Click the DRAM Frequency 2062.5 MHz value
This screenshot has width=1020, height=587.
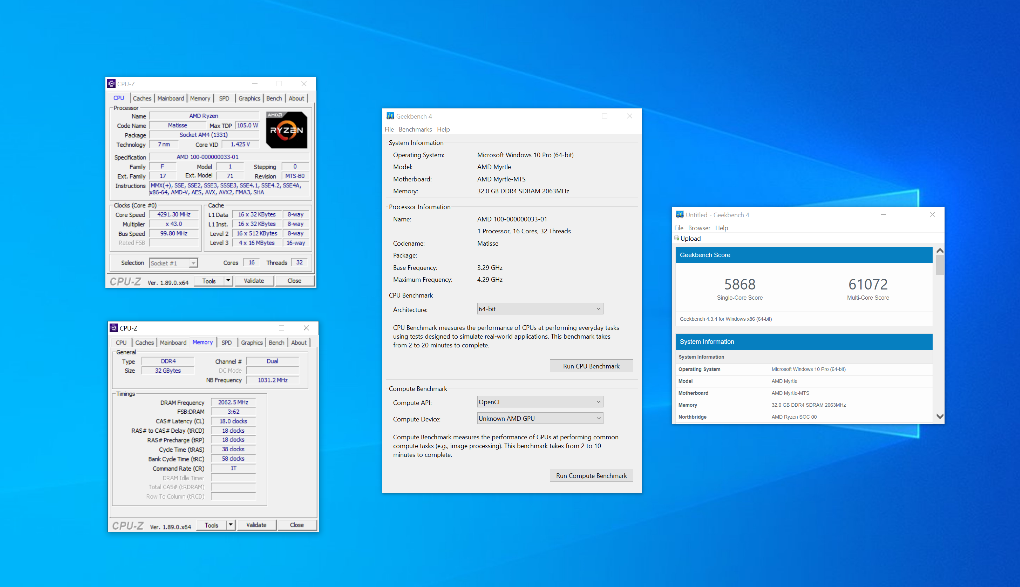coord(234,403)
